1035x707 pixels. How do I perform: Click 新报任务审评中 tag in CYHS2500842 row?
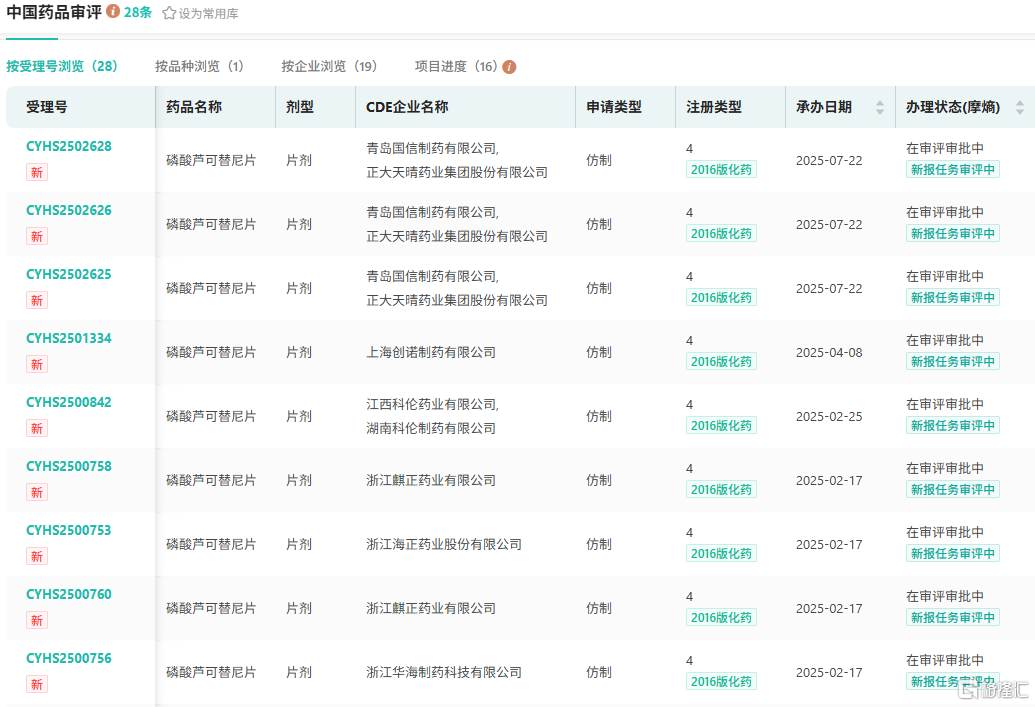952,426
